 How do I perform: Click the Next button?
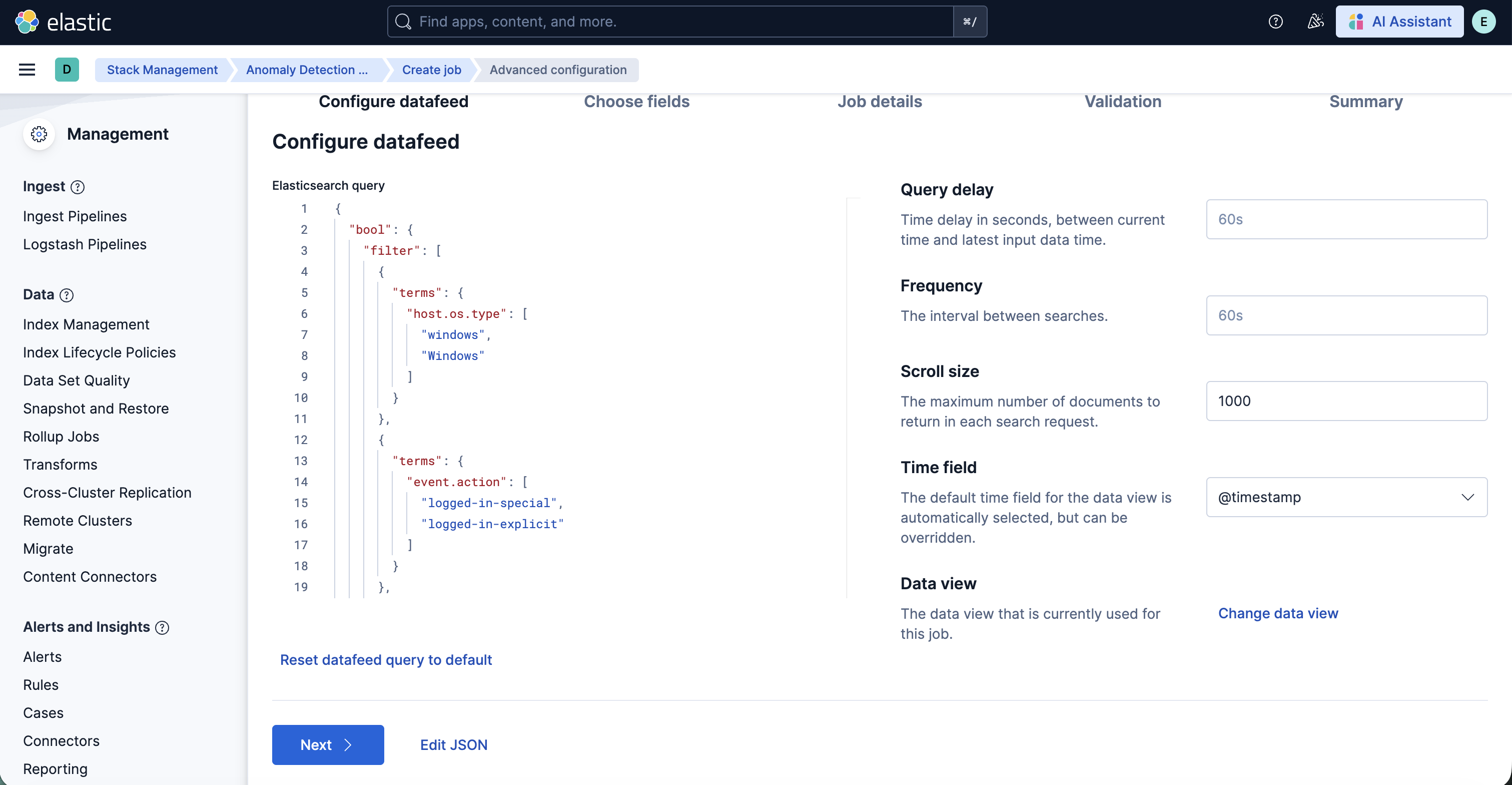[328, 744]
